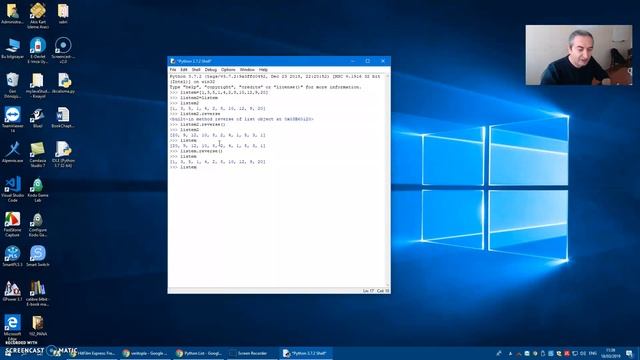This screenshot has width=640, height=360.
Task: Click the 'Col: 10' status bar entry
Action: pos(383,291)
